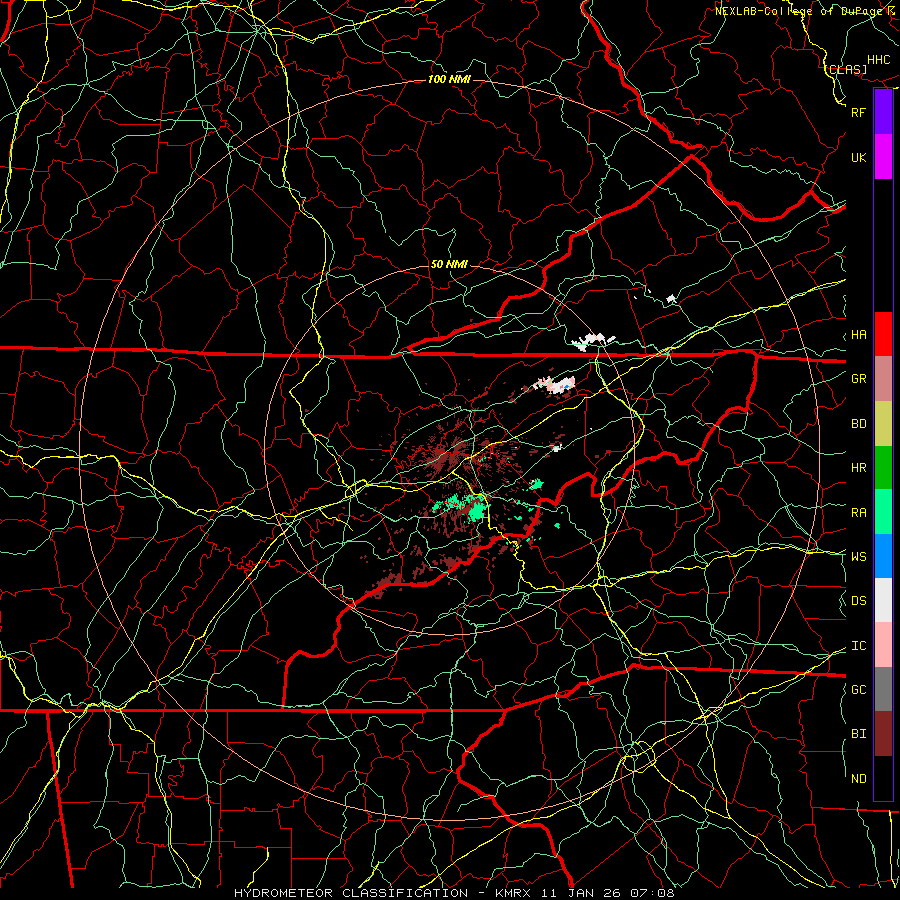
Task: Click the gray GC legend swatch
Action: pyautogui.click(x=883, y=689)
